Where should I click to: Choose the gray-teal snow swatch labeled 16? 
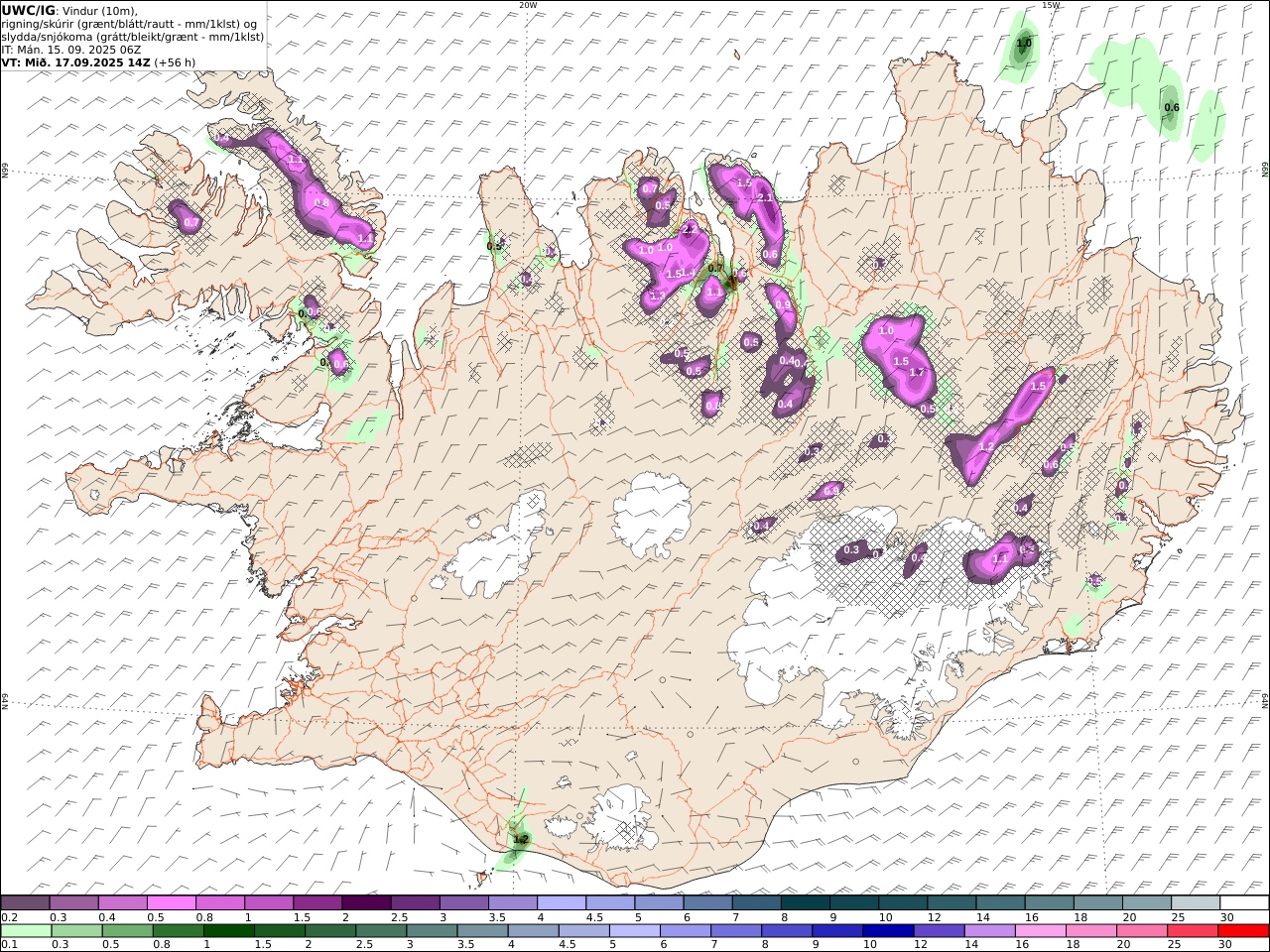coord(1049,902)
